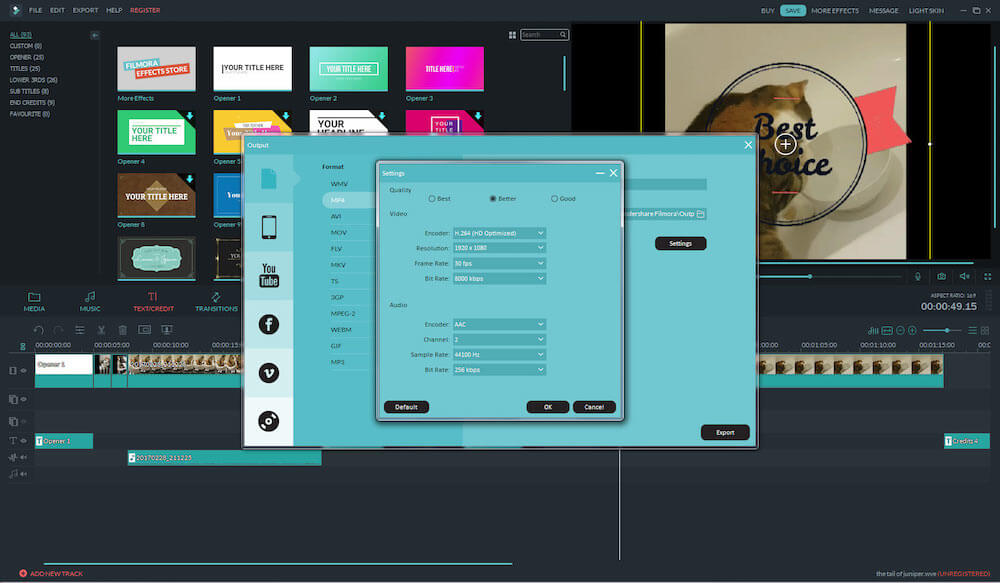The width and height of the screenshot is (1000, 583).
Task: Select the Best quality radio button
Action: click(432, 199)
